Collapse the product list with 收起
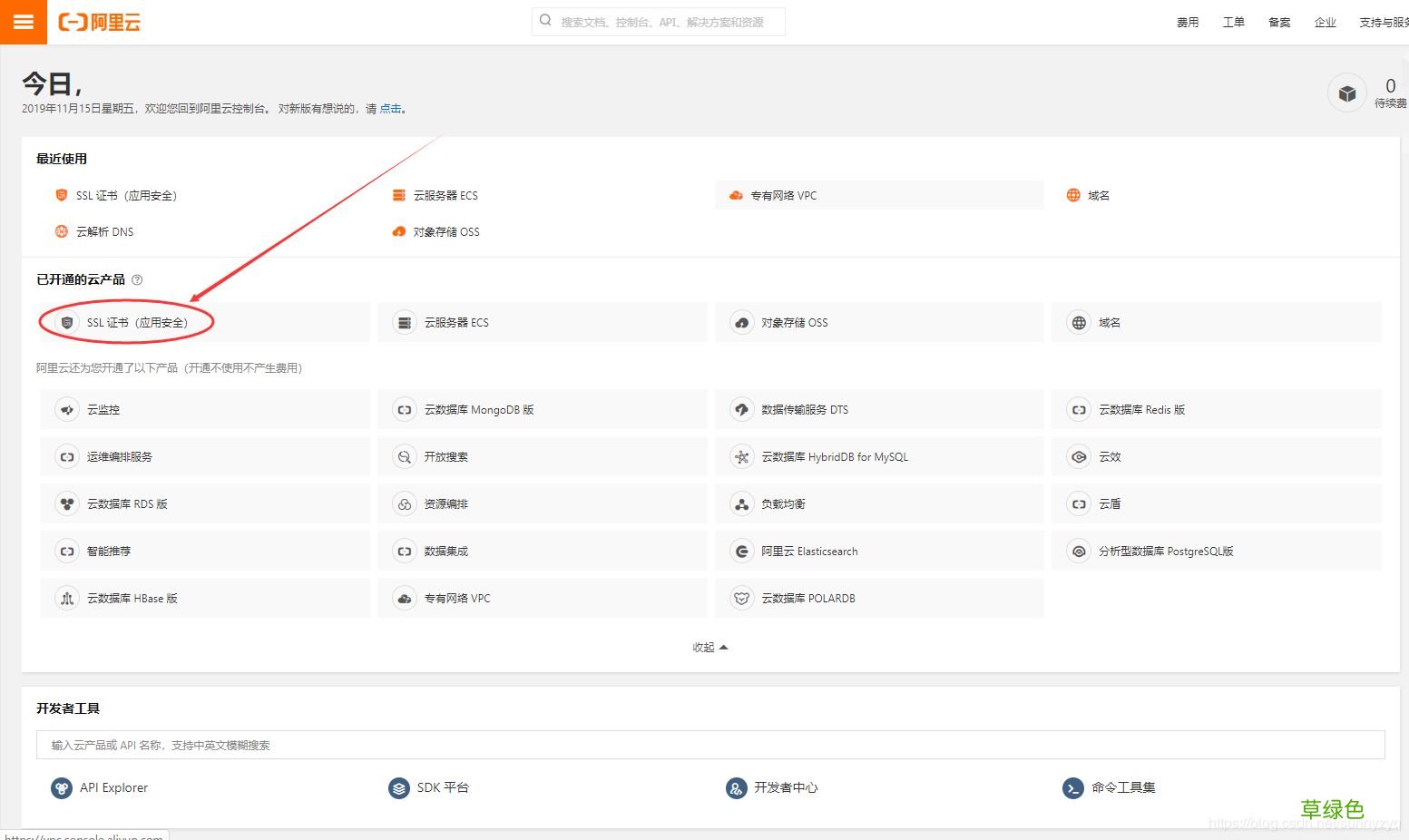The width and height of the screenshot is (1409, 840). [709, 647]
